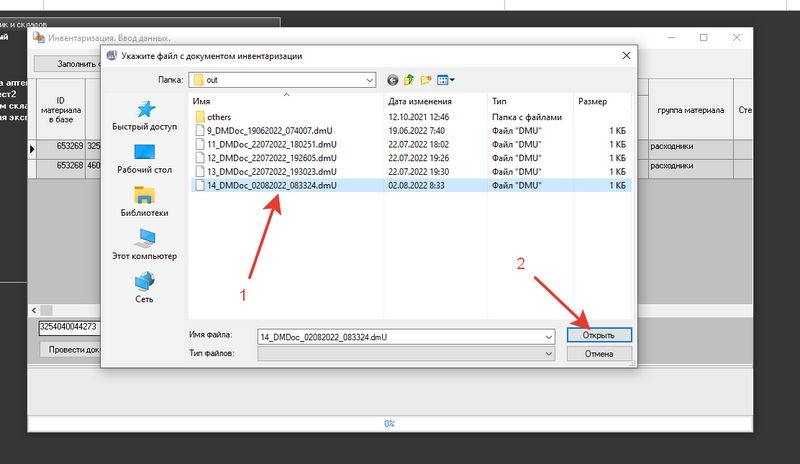Open Рабочий стол location
The image size is (800, 464).
(145, 159)
